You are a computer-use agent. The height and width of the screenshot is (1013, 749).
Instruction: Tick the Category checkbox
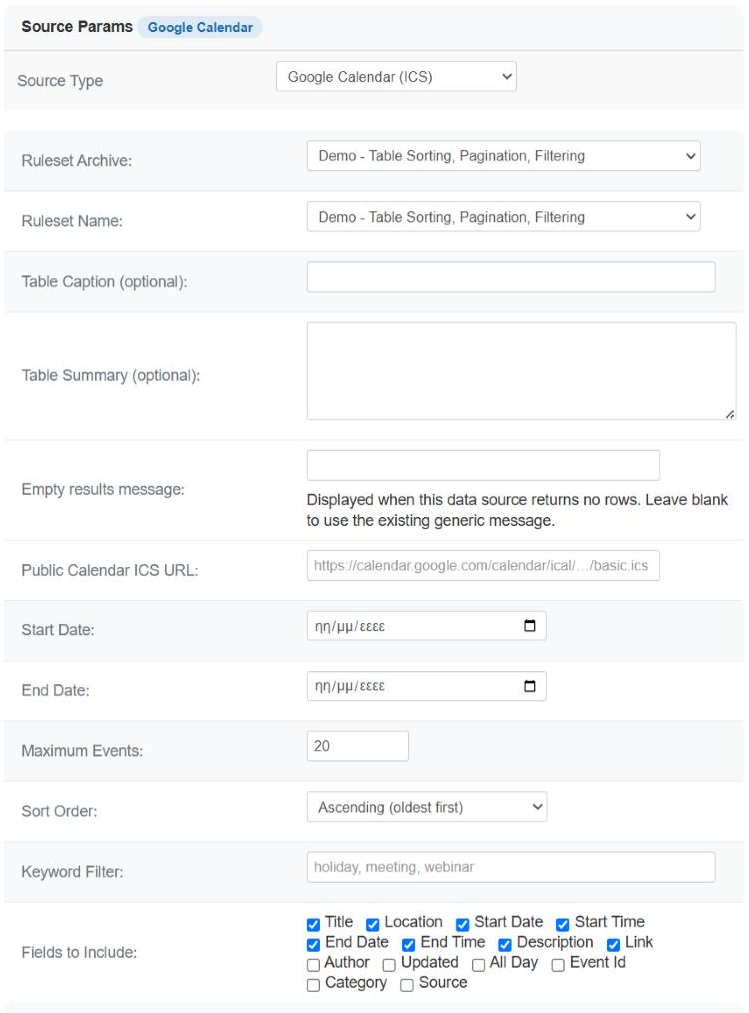(x=313, y=985)
